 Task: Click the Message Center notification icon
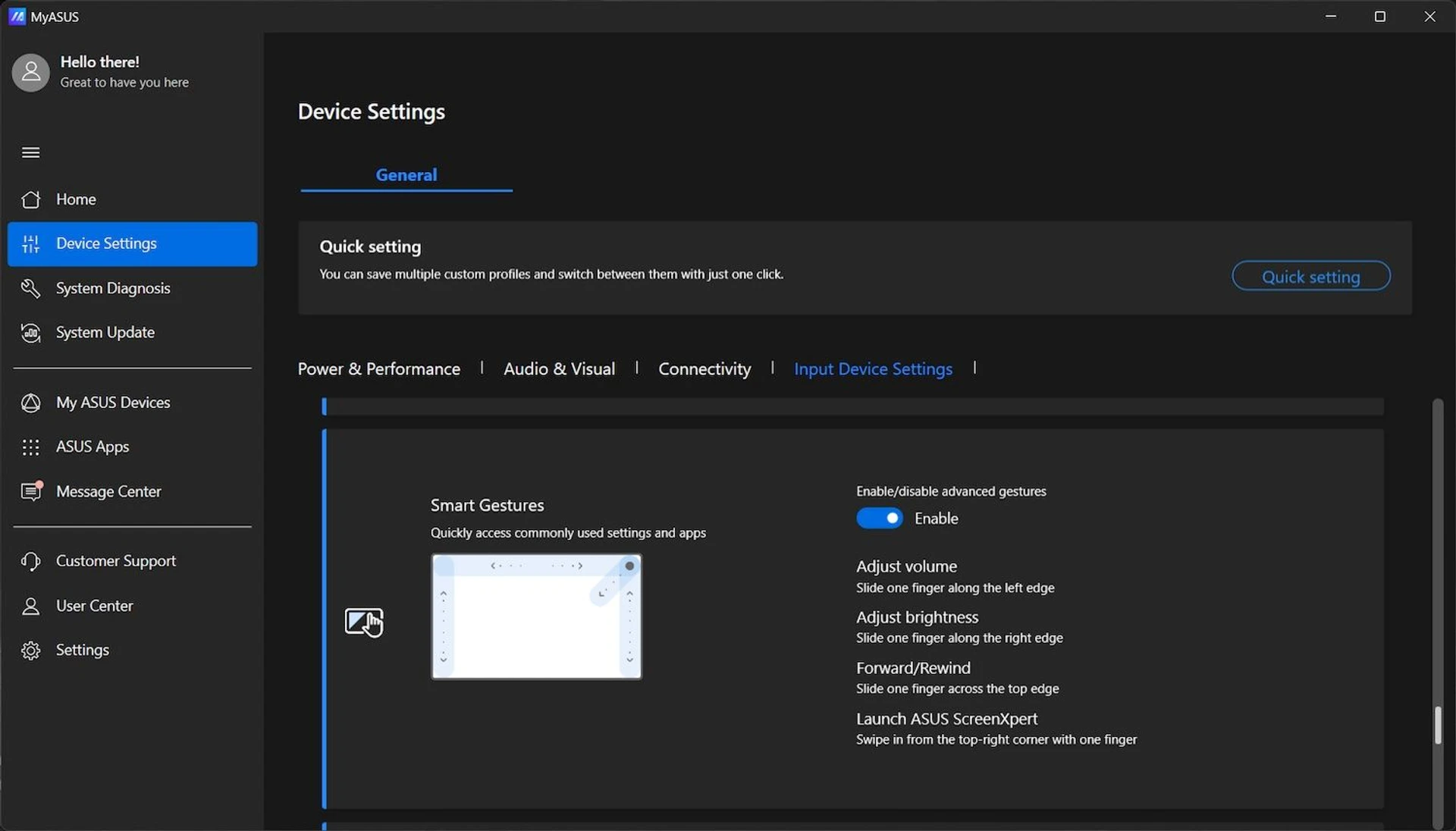pos(31,491)
